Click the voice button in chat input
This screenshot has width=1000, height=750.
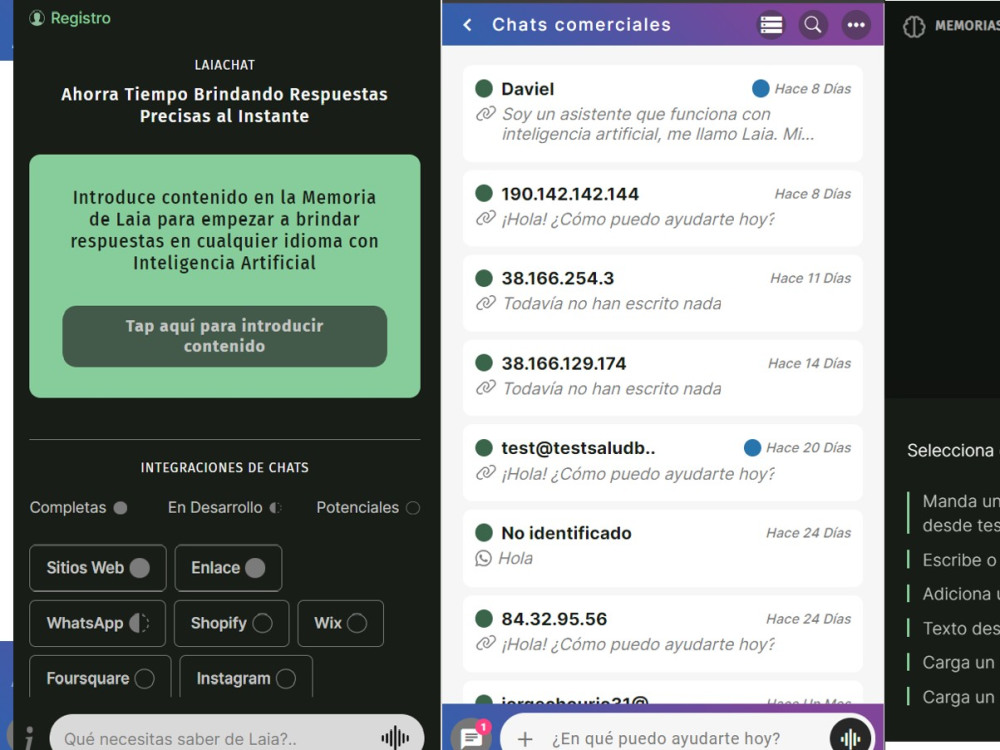click(x=850, y=735)
